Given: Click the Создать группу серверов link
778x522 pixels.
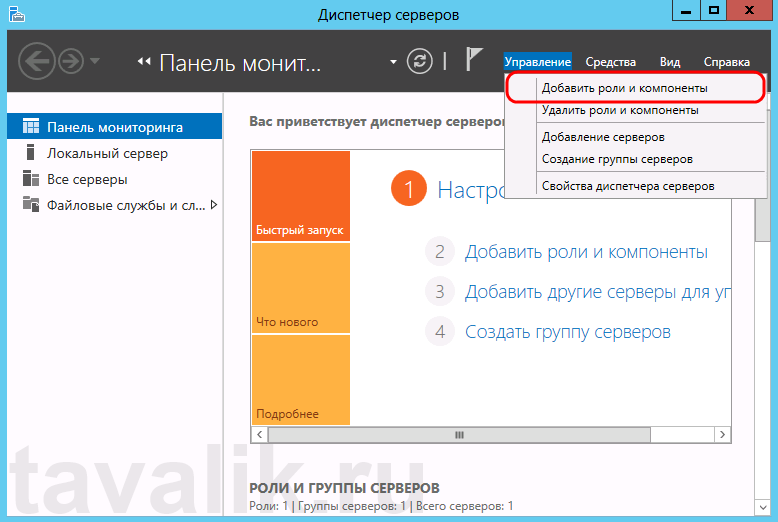Looking at the screenshot, I should 567,332.
